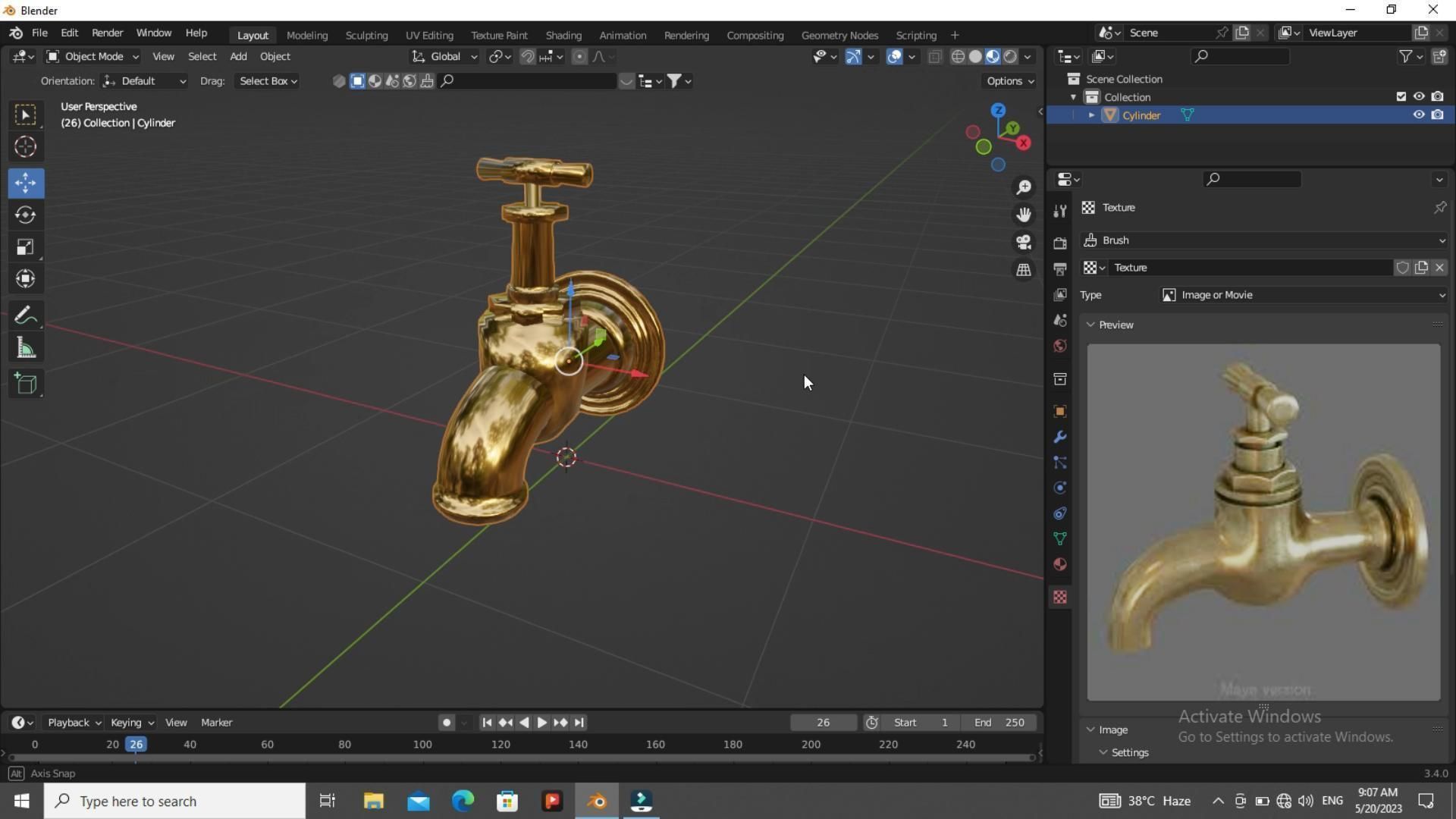Uncheck the Collection exclude checkbox

[x=1401, y=96]
